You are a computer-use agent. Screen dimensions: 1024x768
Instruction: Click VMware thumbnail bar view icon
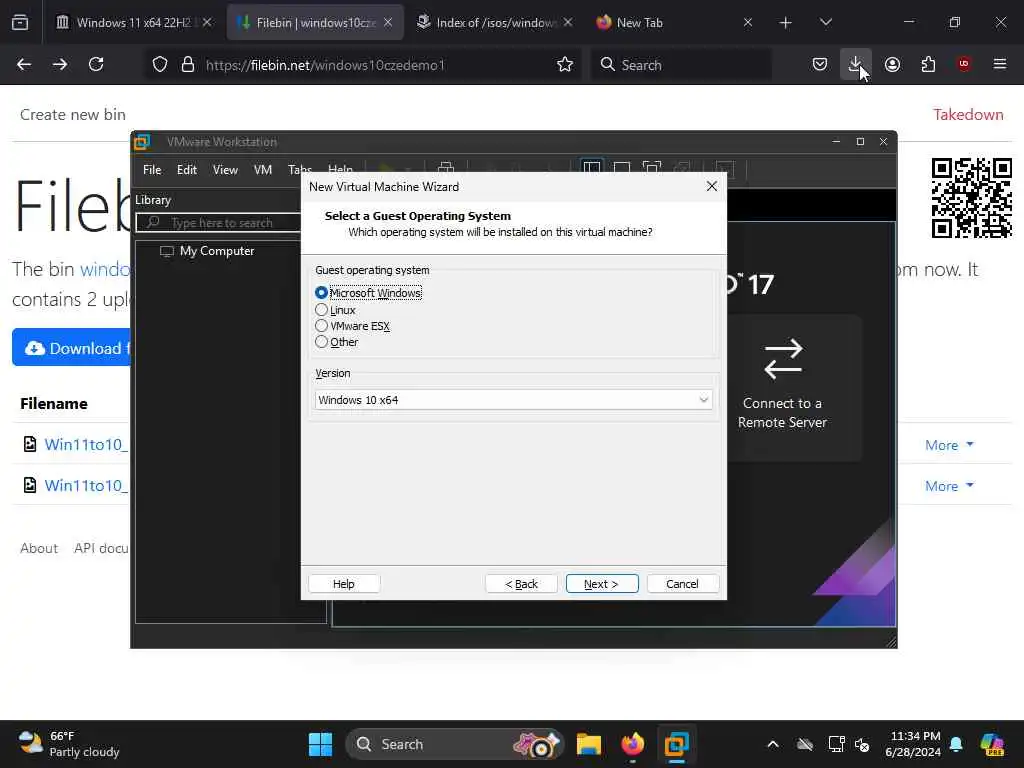click(622, 168)
